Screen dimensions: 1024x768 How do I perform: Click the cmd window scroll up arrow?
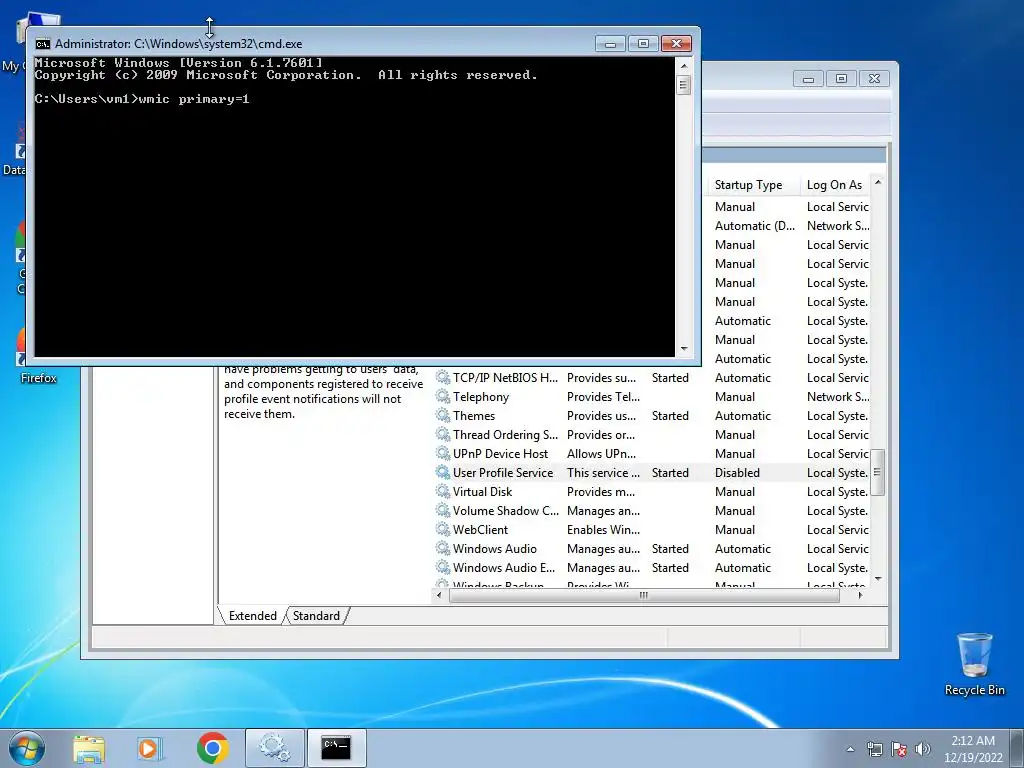pyautogui.click(x=684, y=65)
